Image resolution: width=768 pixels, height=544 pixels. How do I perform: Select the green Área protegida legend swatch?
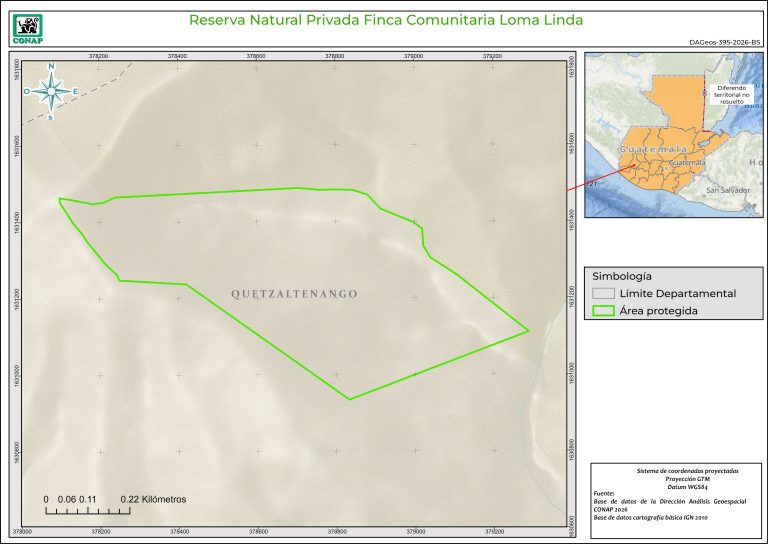601,311
